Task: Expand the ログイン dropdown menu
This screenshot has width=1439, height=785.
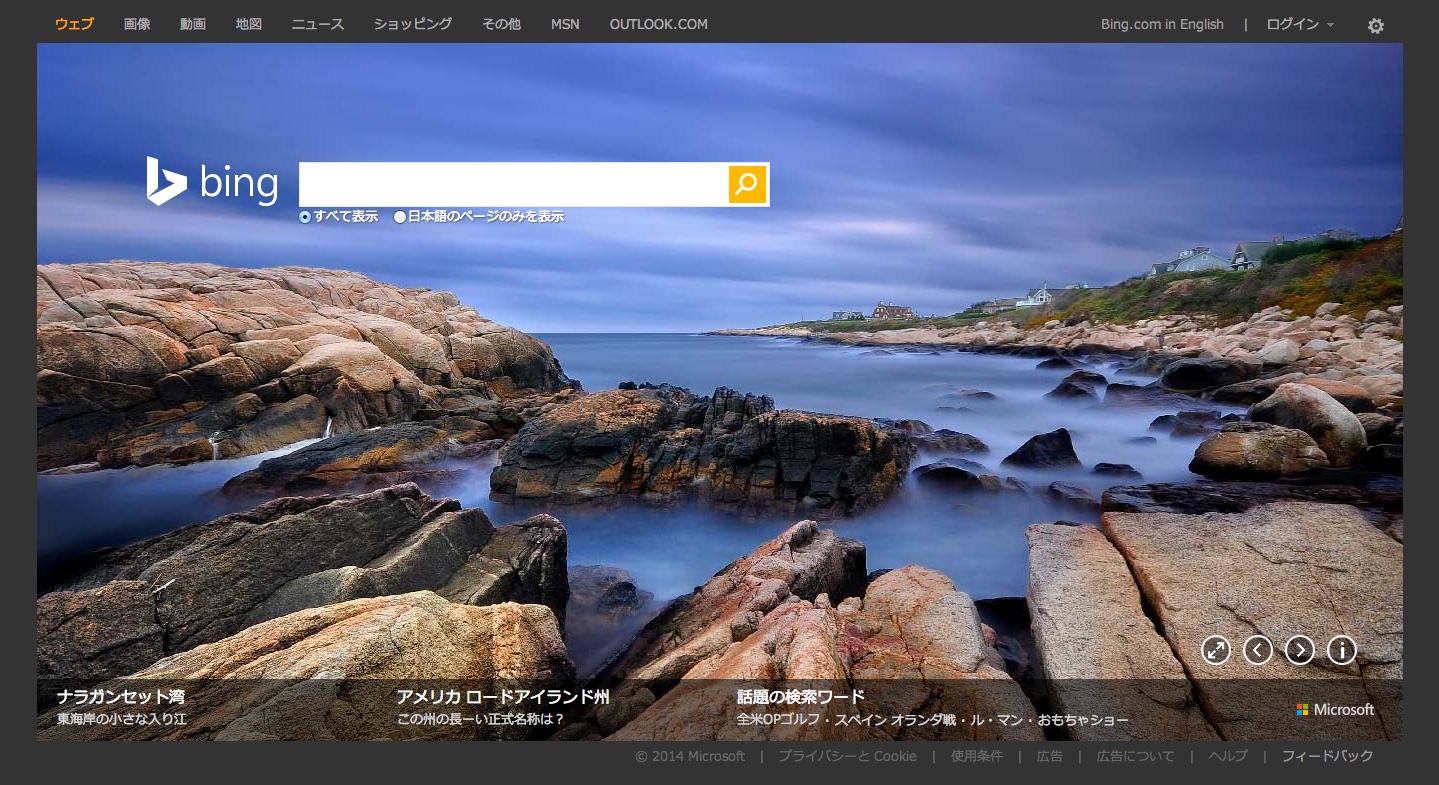Action: [1300, 24]
